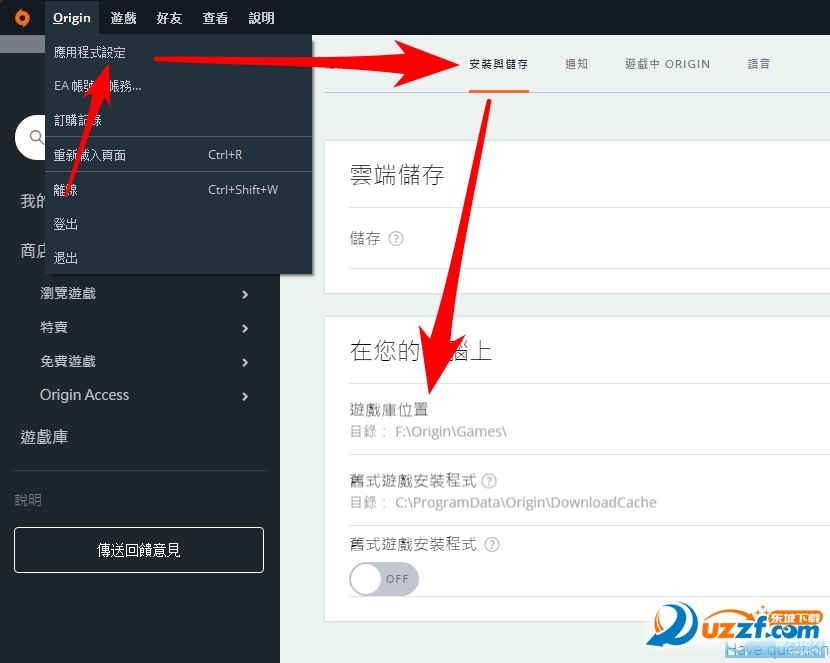Click 說明 link in sidebar

tap(28, 500)
